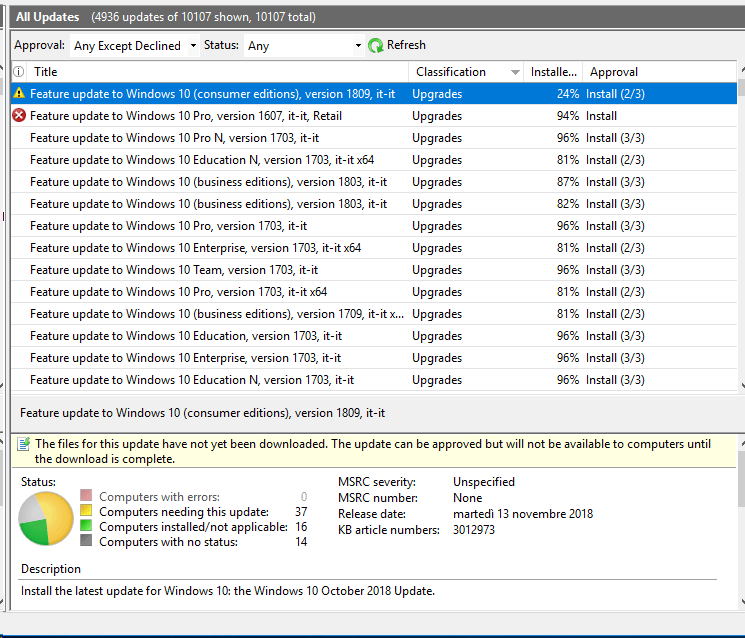Viewport: 745px width, 638px height.
Task: Sort by the Title column header
Action: 218,72
